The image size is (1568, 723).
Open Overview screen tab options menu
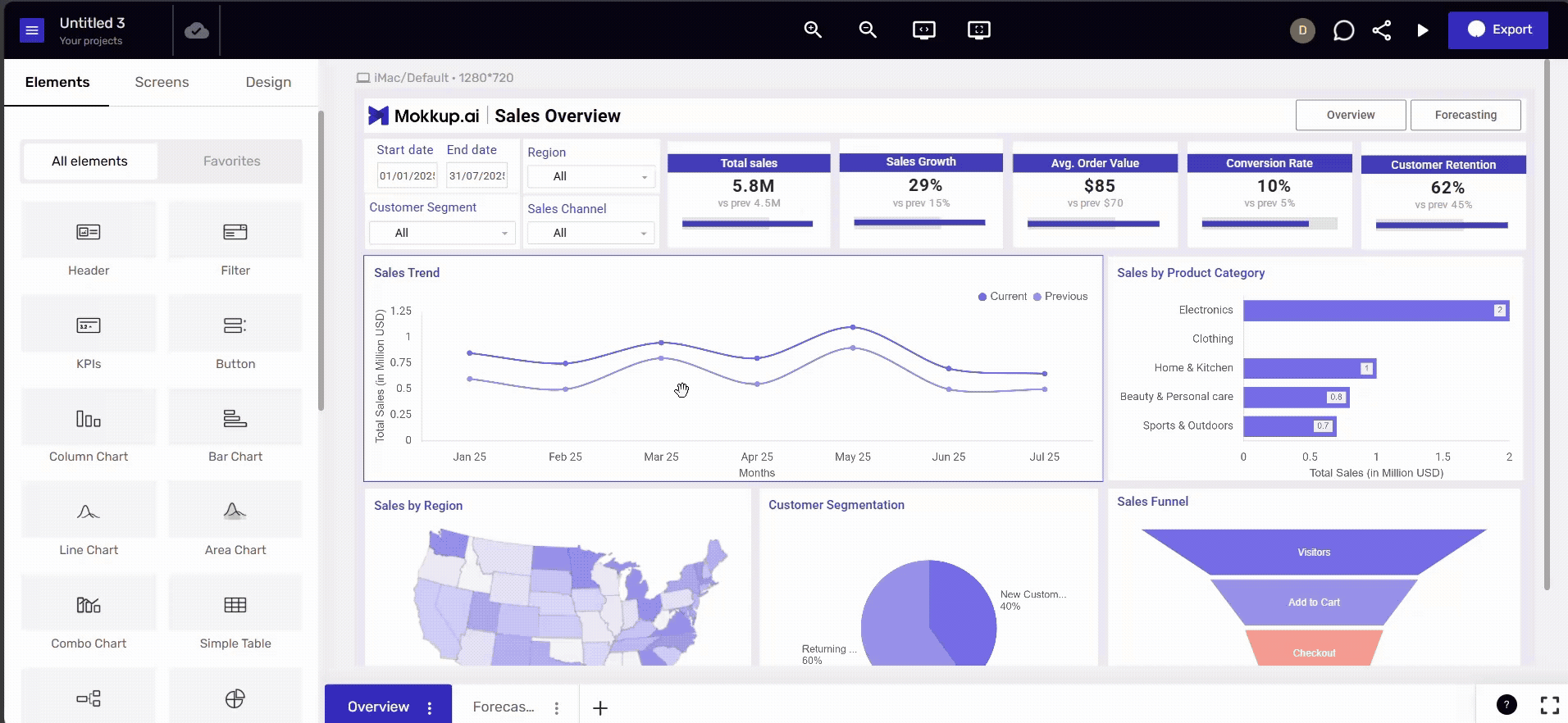point(430,708)
